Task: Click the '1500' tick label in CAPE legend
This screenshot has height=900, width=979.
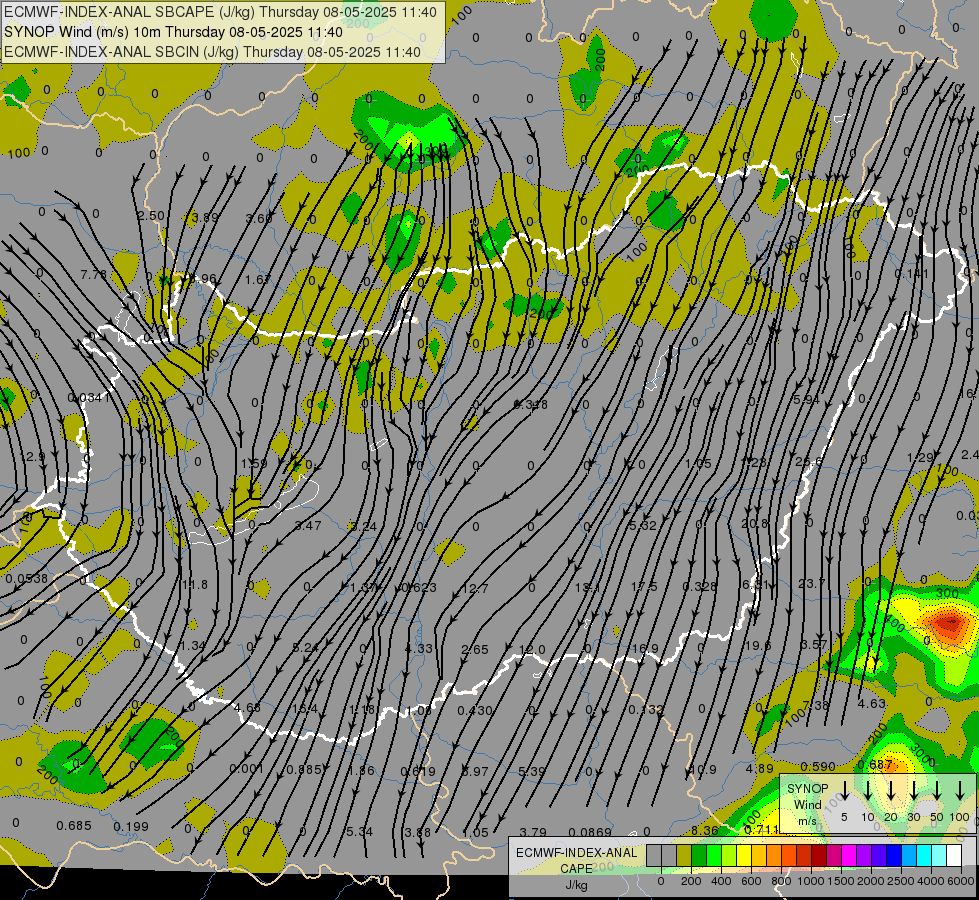Action: point(841,881)
